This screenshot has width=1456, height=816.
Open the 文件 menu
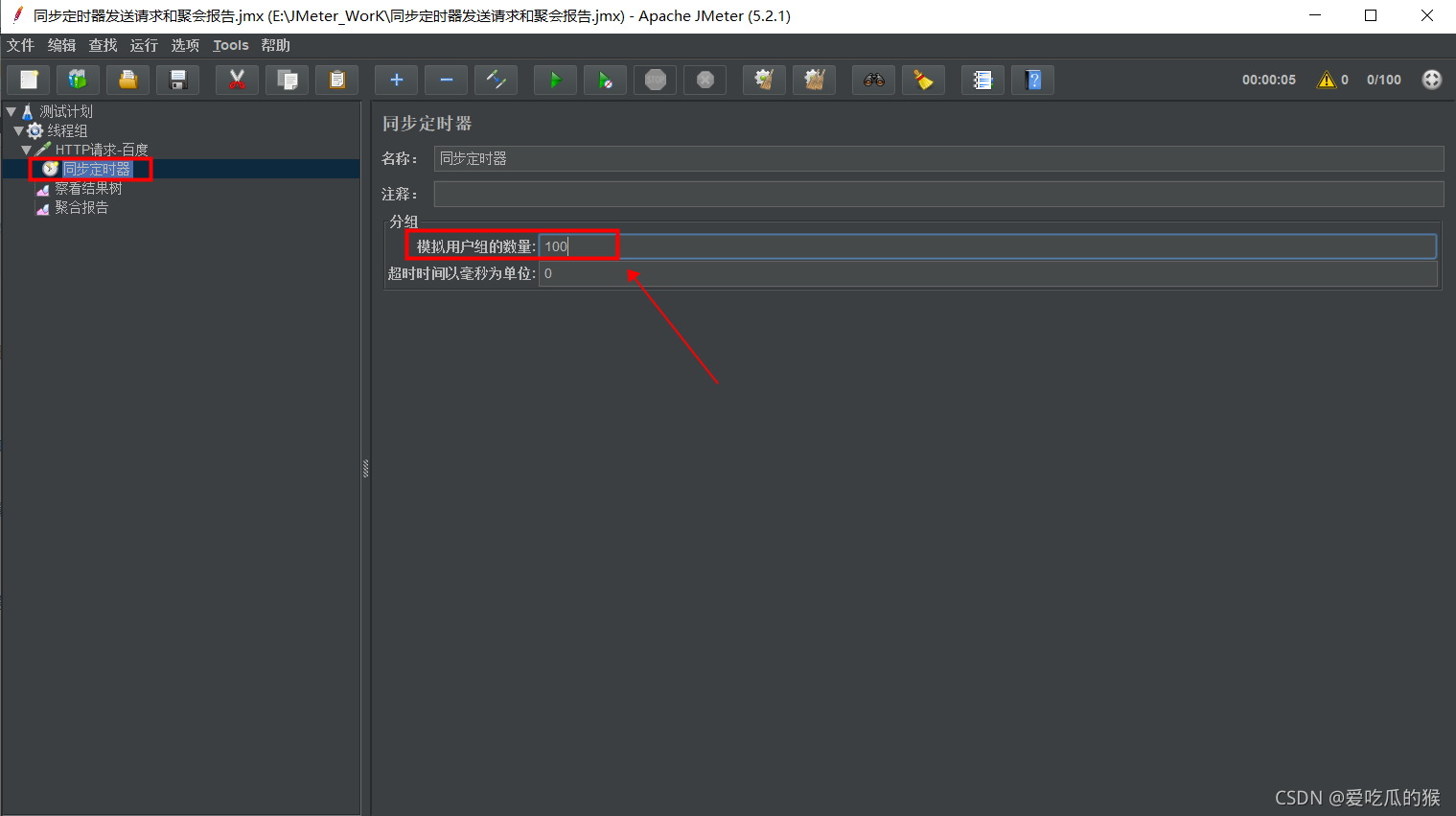pyautogui.click(x=21, y=45)
